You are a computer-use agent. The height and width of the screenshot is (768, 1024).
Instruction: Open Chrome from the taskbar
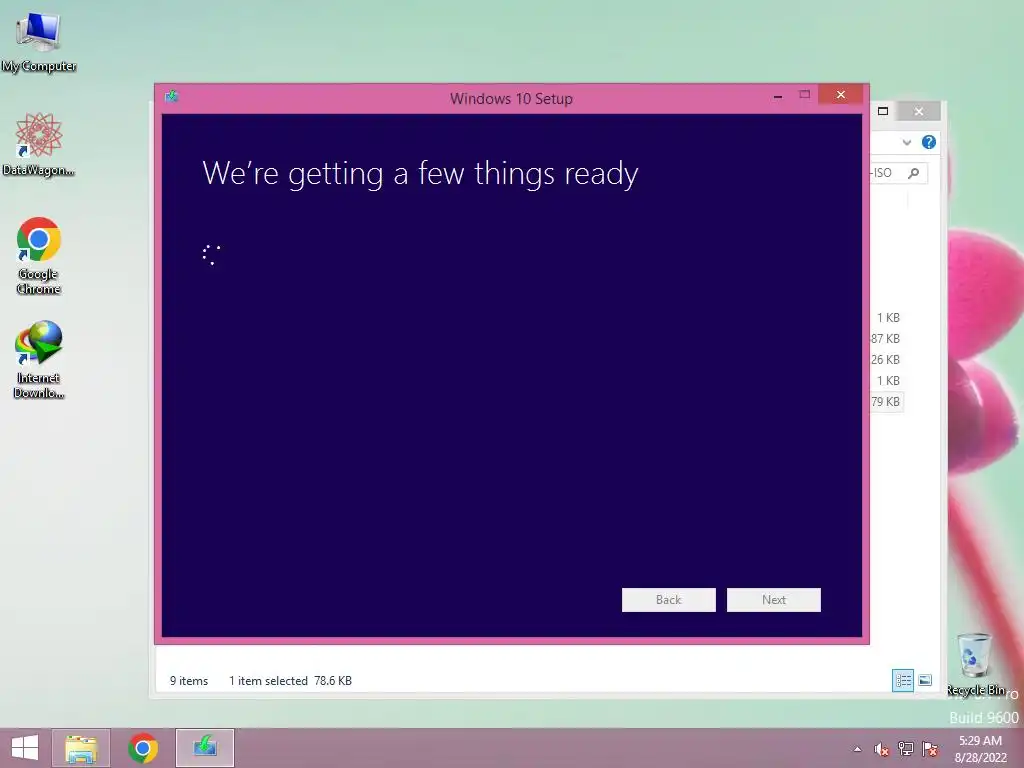pyautogui.click(x=142, y=748)
